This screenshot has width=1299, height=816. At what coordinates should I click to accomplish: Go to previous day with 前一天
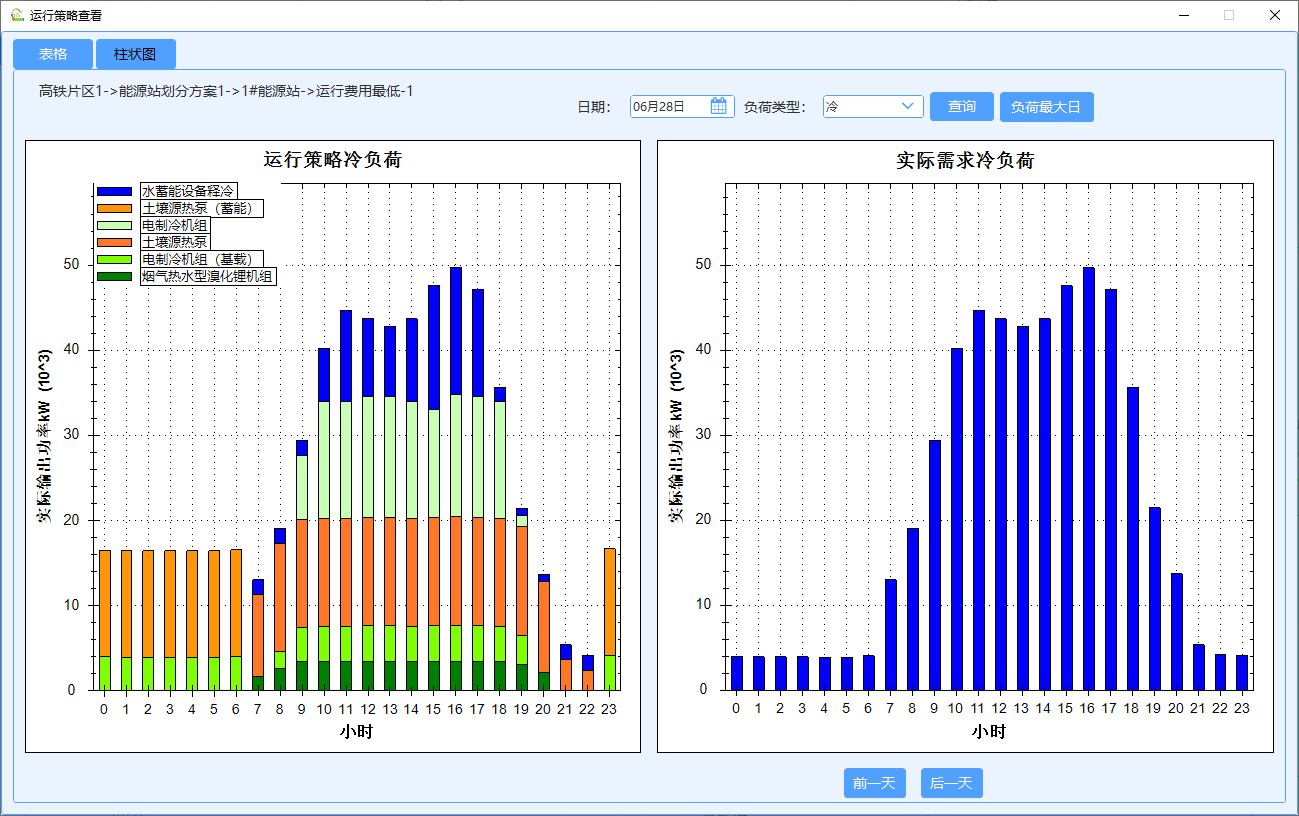[x=873, y=783]
